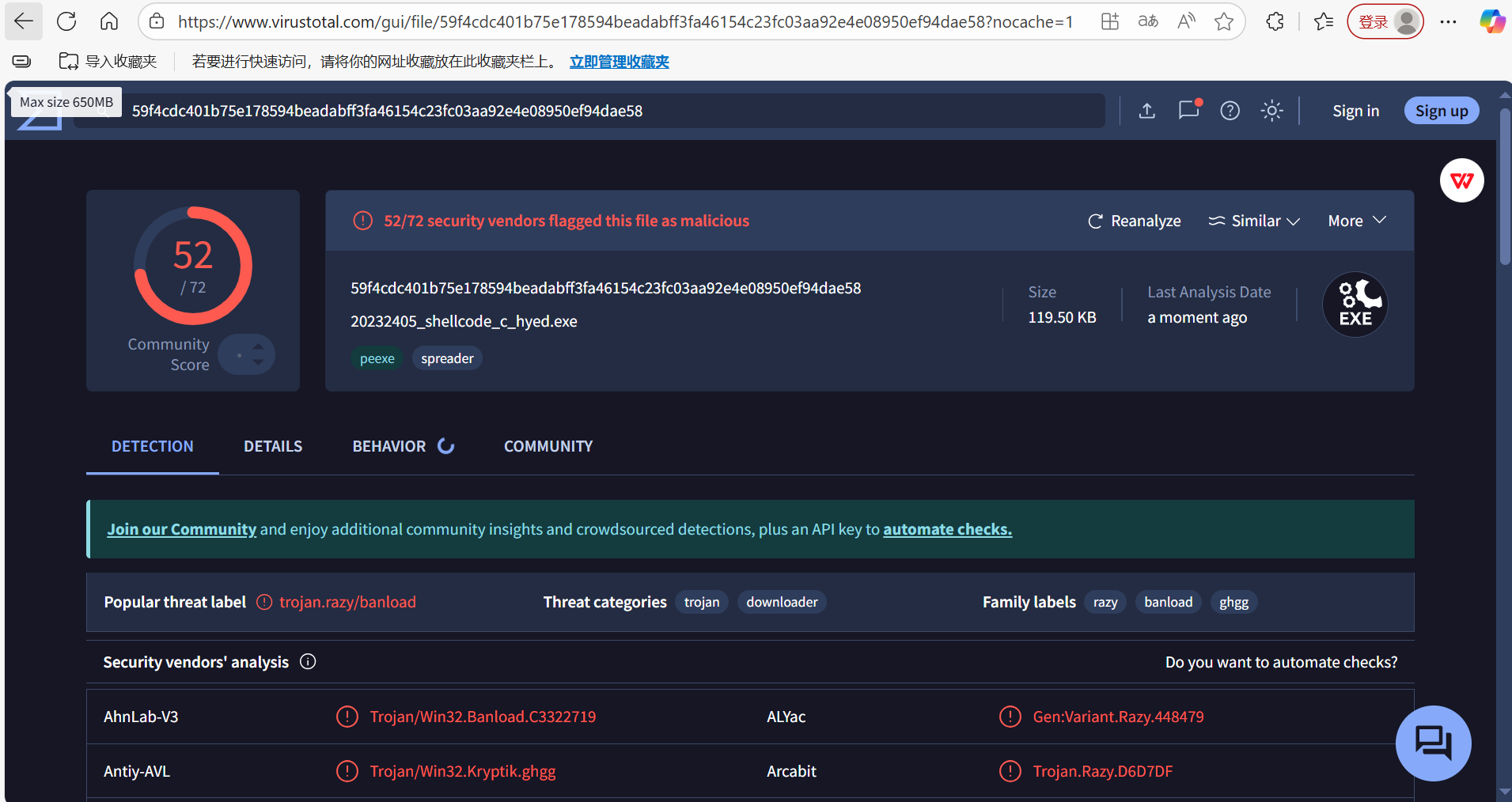This screenshot has width=1512, height=802.
Task: Open browser settings and more menu
Action: coord(1448,21)
